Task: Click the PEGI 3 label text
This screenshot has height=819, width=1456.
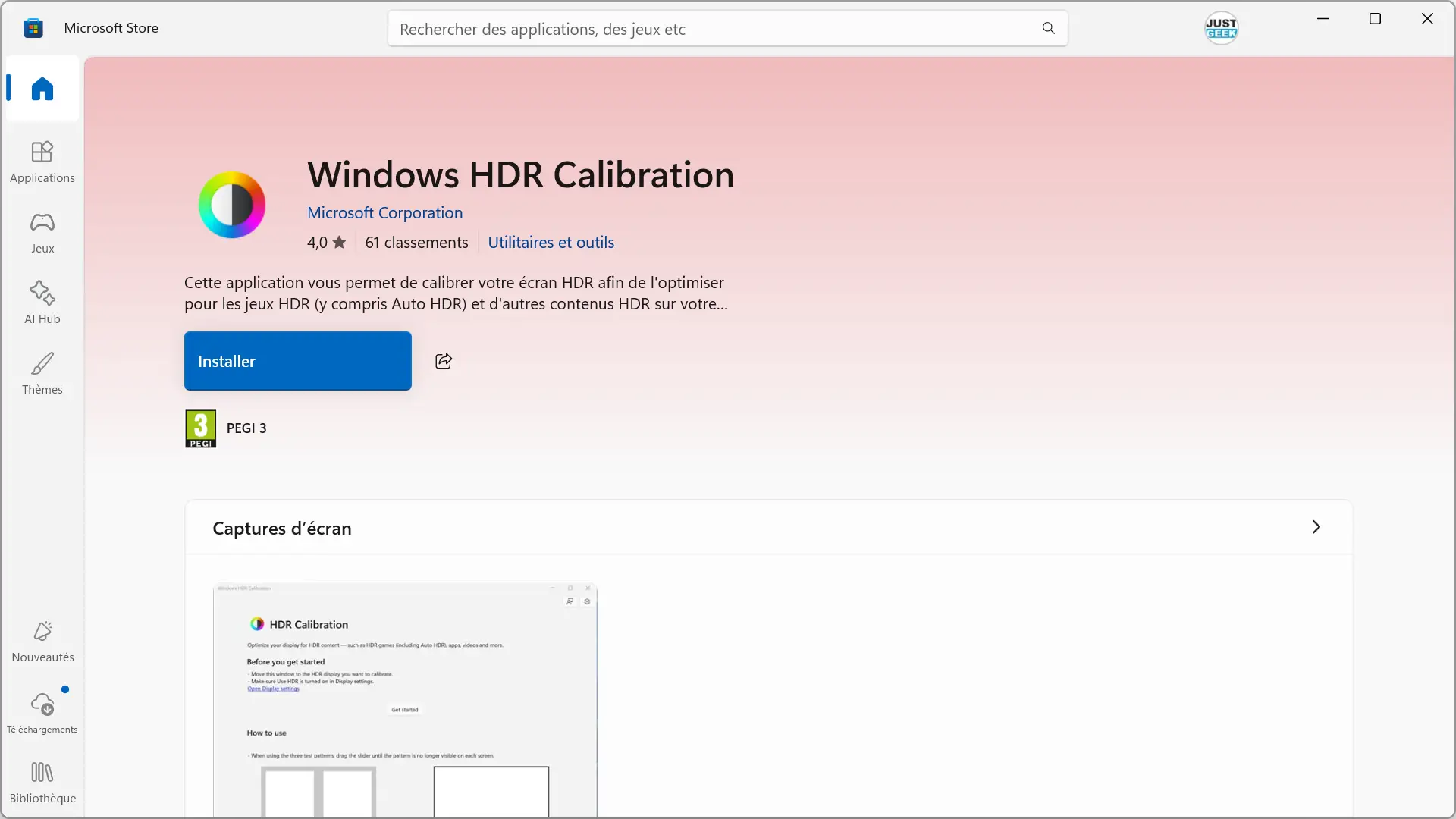Action: tap(246, 428)
